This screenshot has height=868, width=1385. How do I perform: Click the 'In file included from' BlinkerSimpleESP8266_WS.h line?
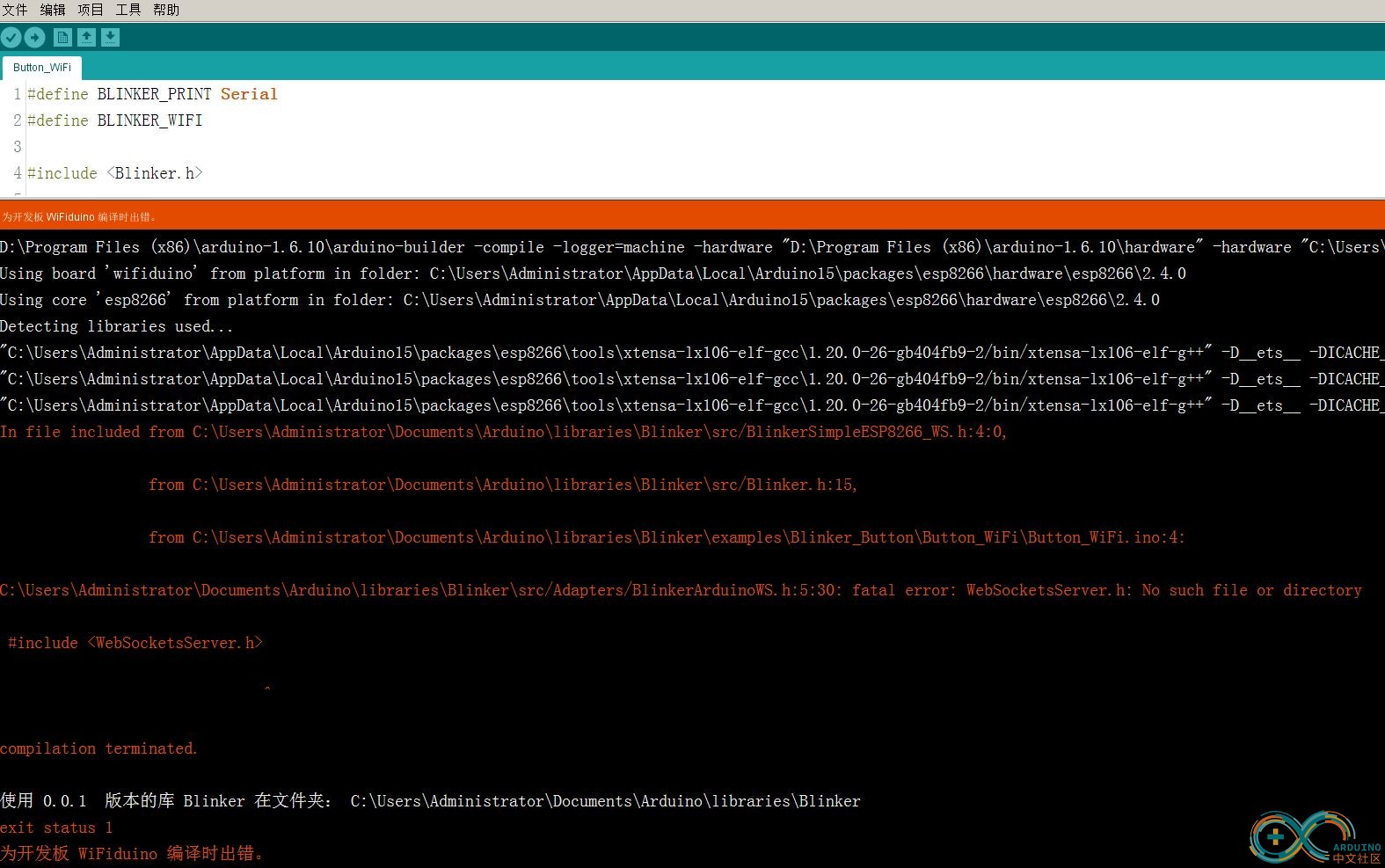[x=503, y=432]
